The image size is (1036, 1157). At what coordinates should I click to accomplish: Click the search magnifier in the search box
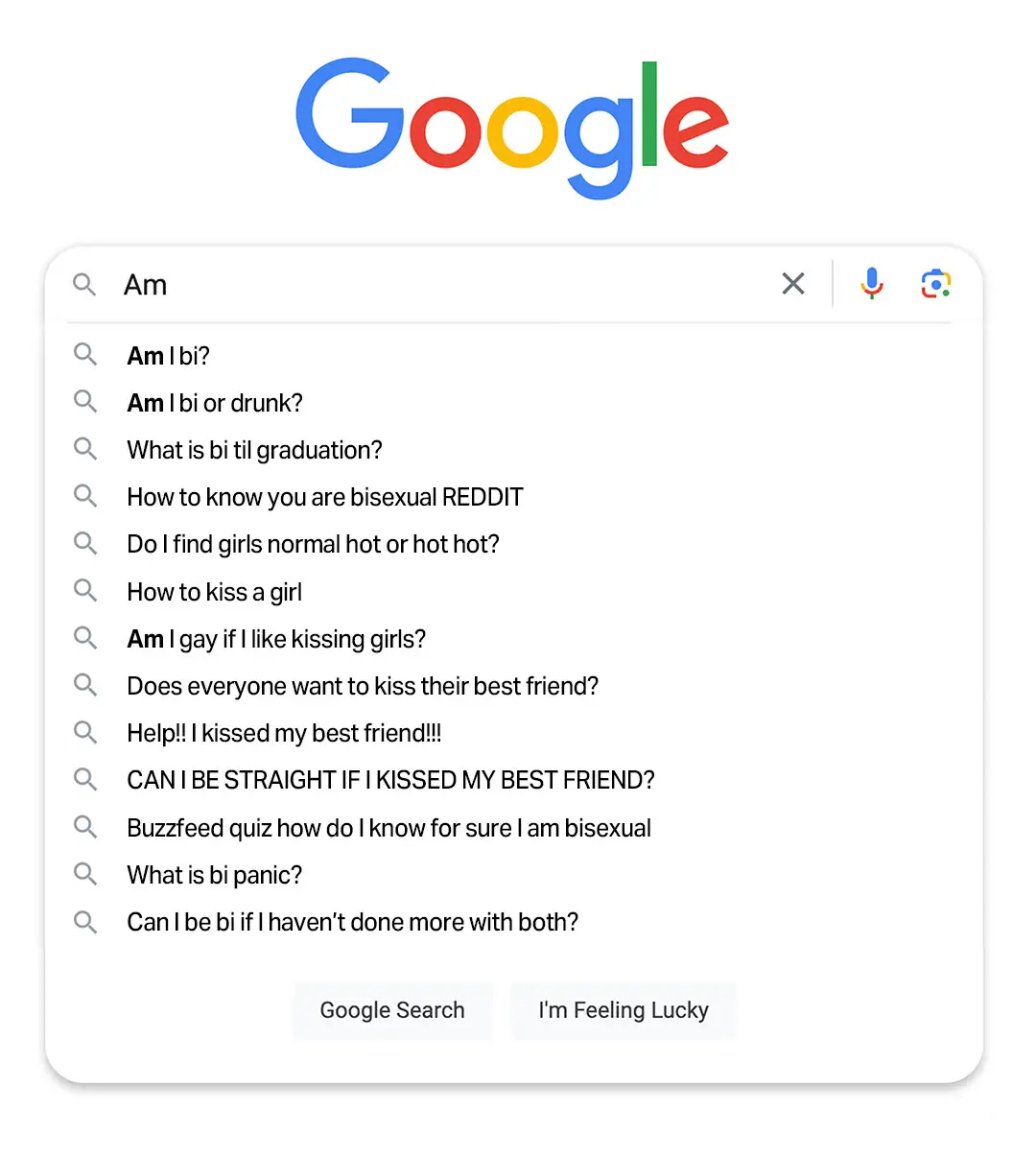tap(84, 284)
